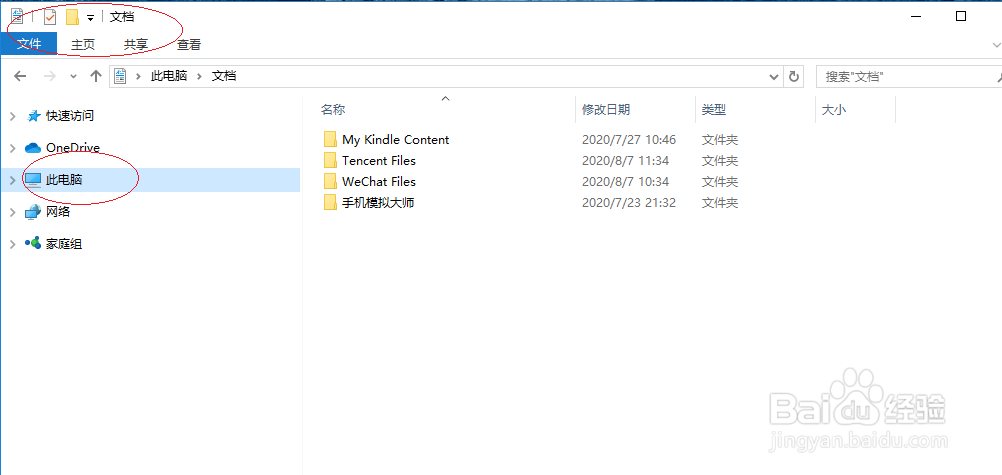
Task: Expand the ribbon with the chevron
Action: point(996,45)
